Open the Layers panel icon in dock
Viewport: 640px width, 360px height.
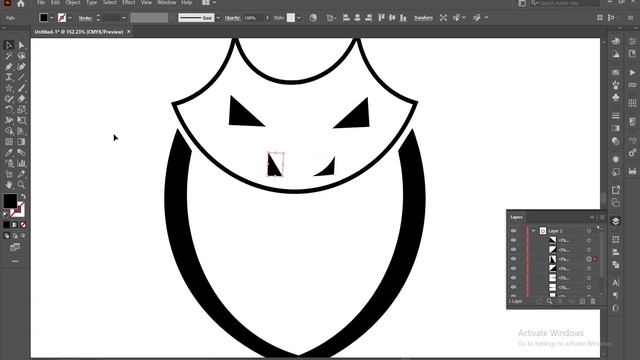pos(616,221)
